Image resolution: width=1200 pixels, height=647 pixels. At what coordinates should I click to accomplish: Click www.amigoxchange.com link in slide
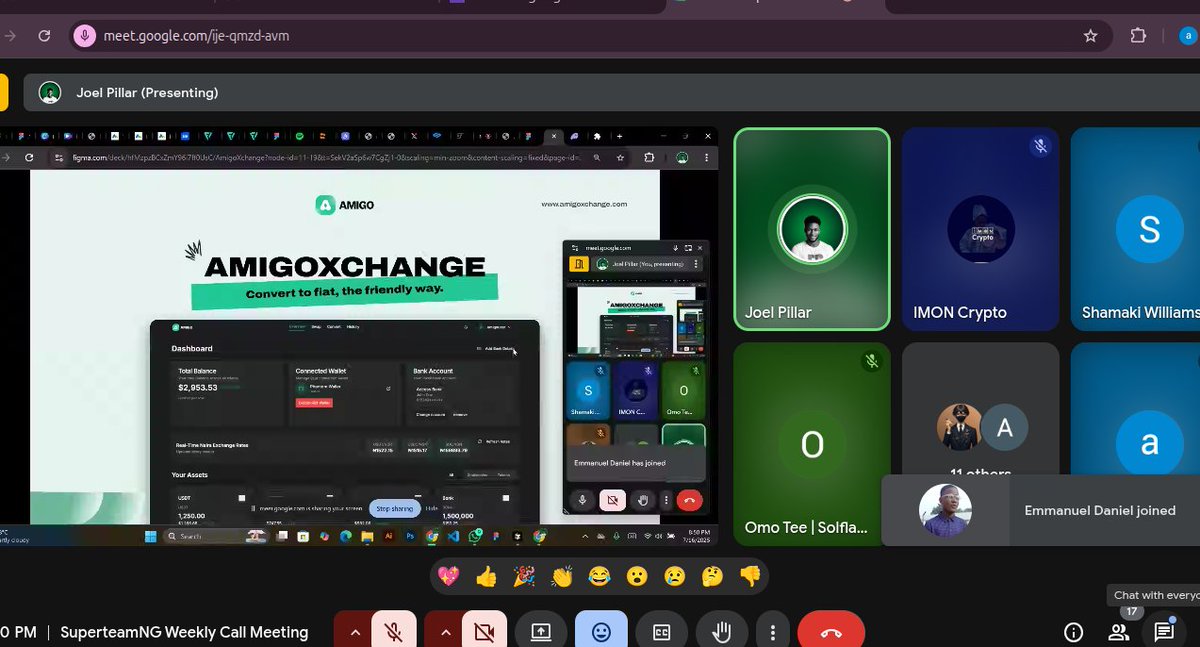584,204
